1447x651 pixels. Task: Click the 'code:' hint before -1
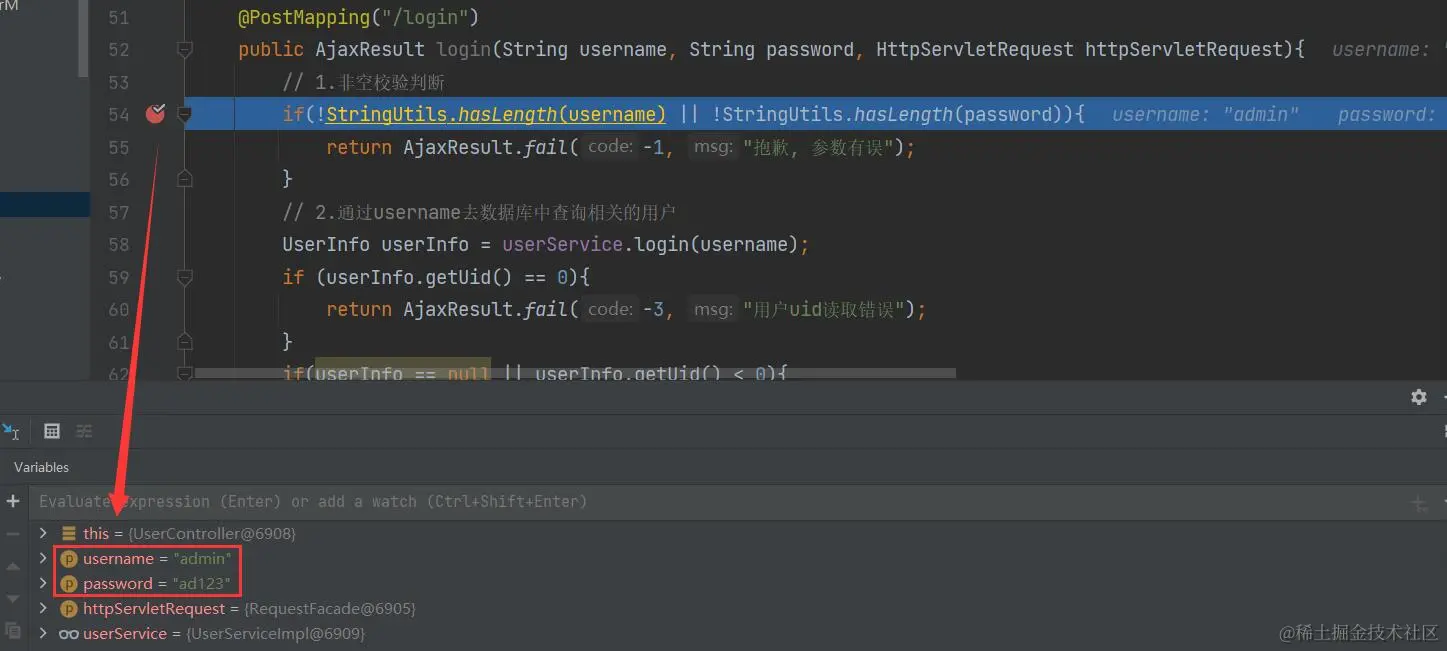coord(611,146)
